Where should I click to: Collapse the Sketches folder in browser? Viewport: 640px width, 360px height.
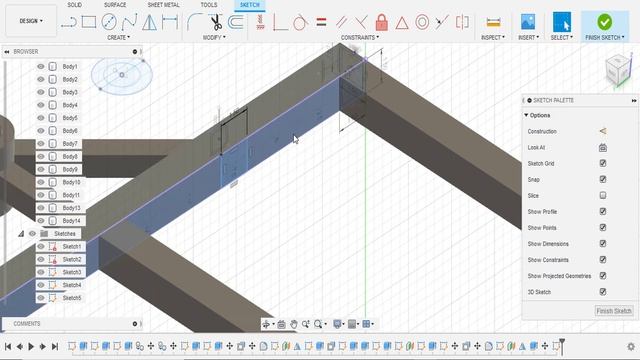pos(21,234)
